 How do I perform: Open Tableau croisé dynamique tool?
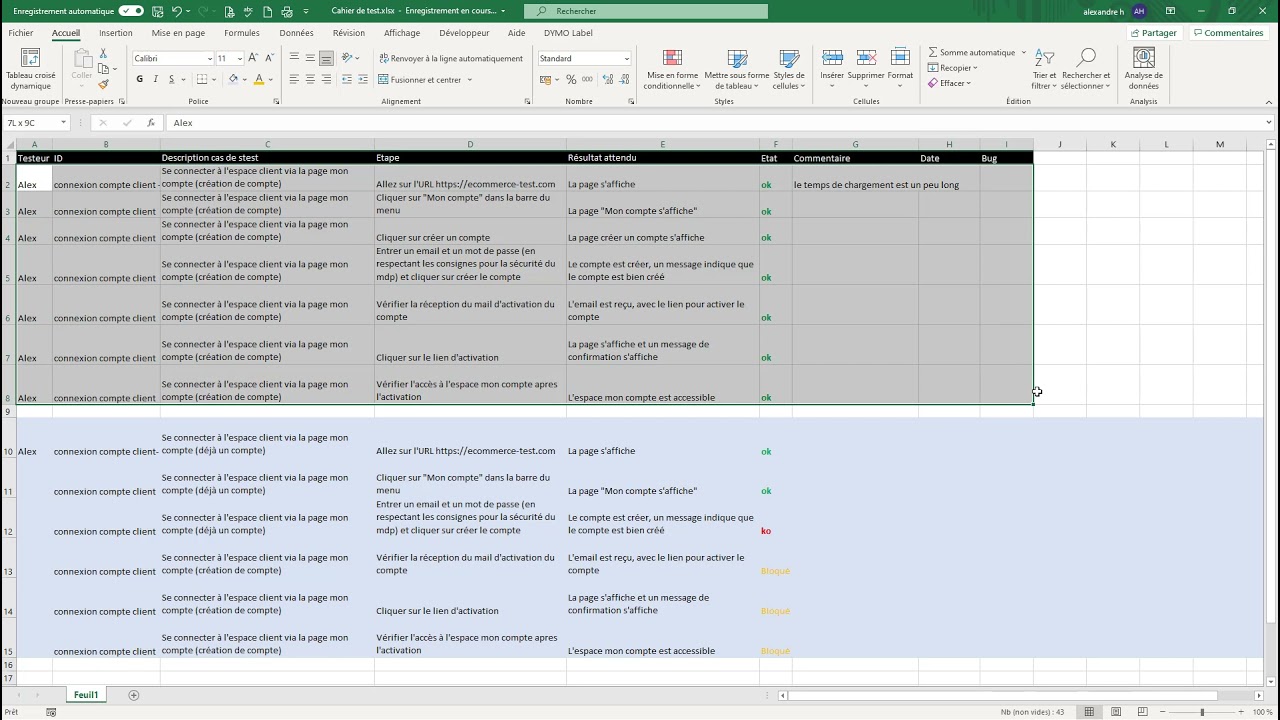click(30, 69)
